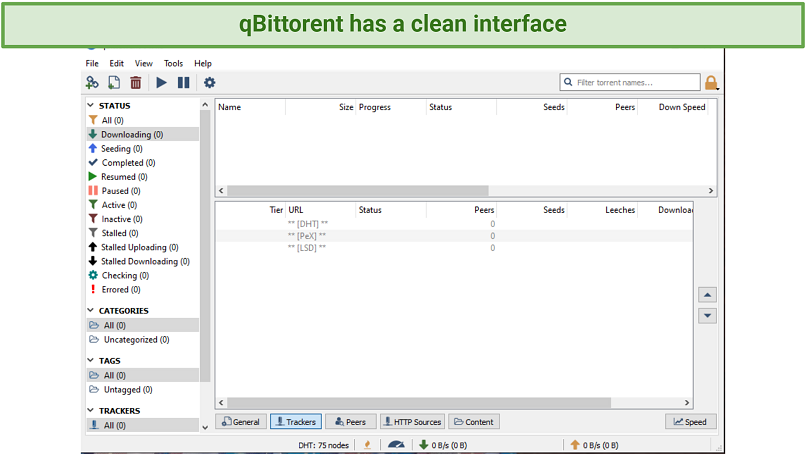Select the Paused (0) filter
The image size is (806, 456).
(x=143, y=191)
